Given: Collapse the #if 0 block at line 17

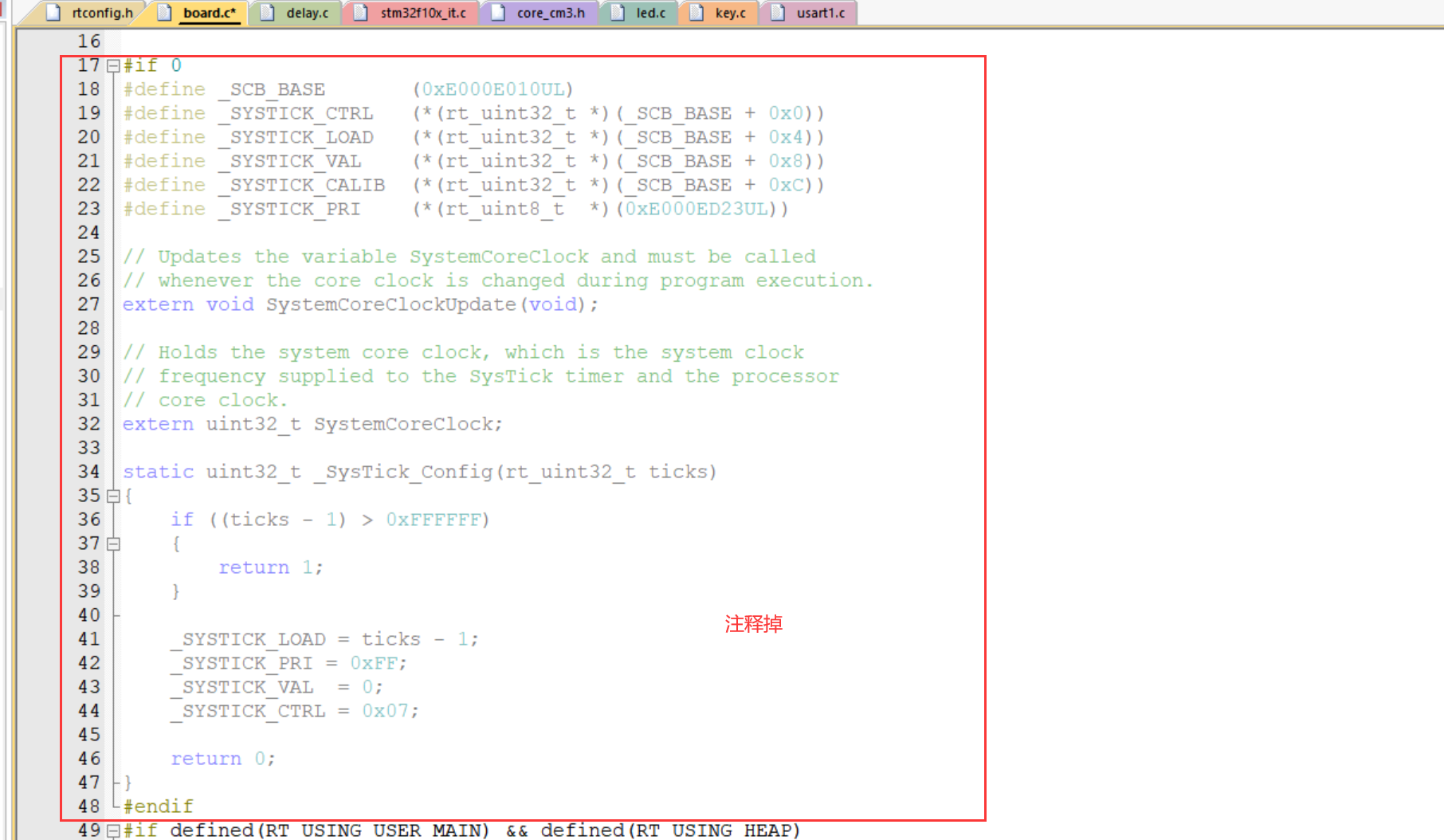Looking at the screenshot, I should pos(113,66).
